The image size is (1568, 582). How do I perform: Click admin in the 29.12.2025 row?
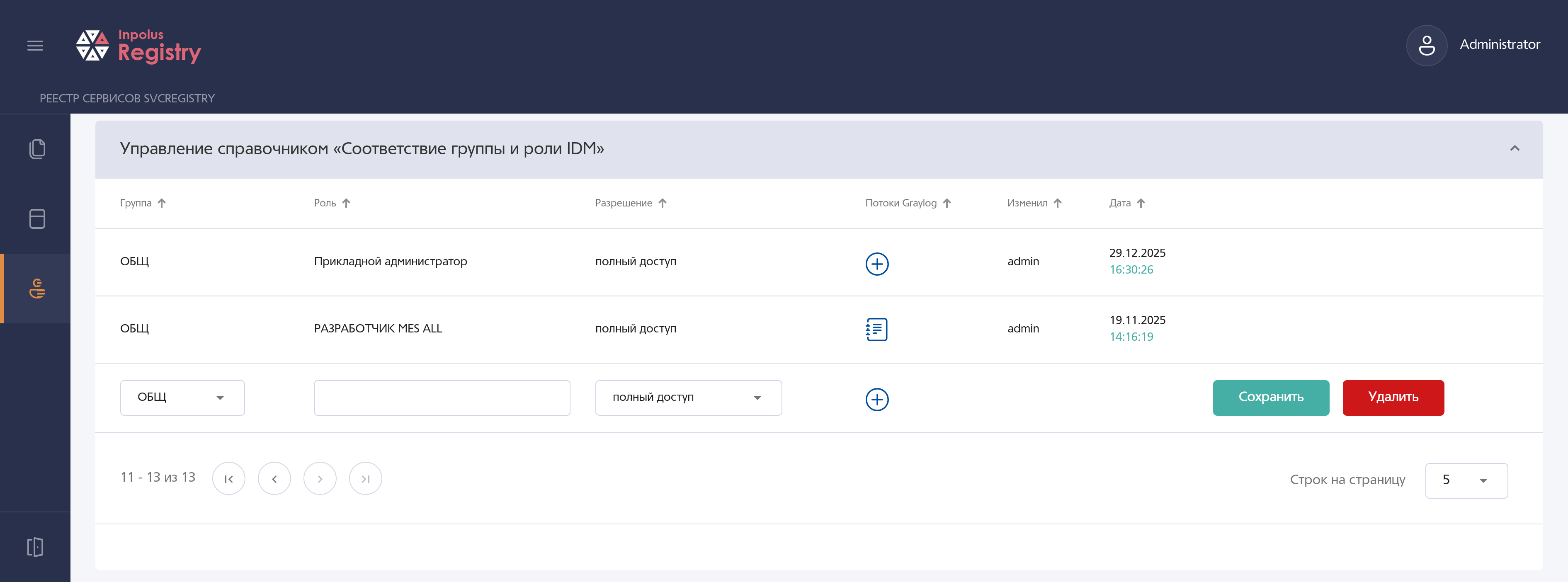[x=1023, y=262]
